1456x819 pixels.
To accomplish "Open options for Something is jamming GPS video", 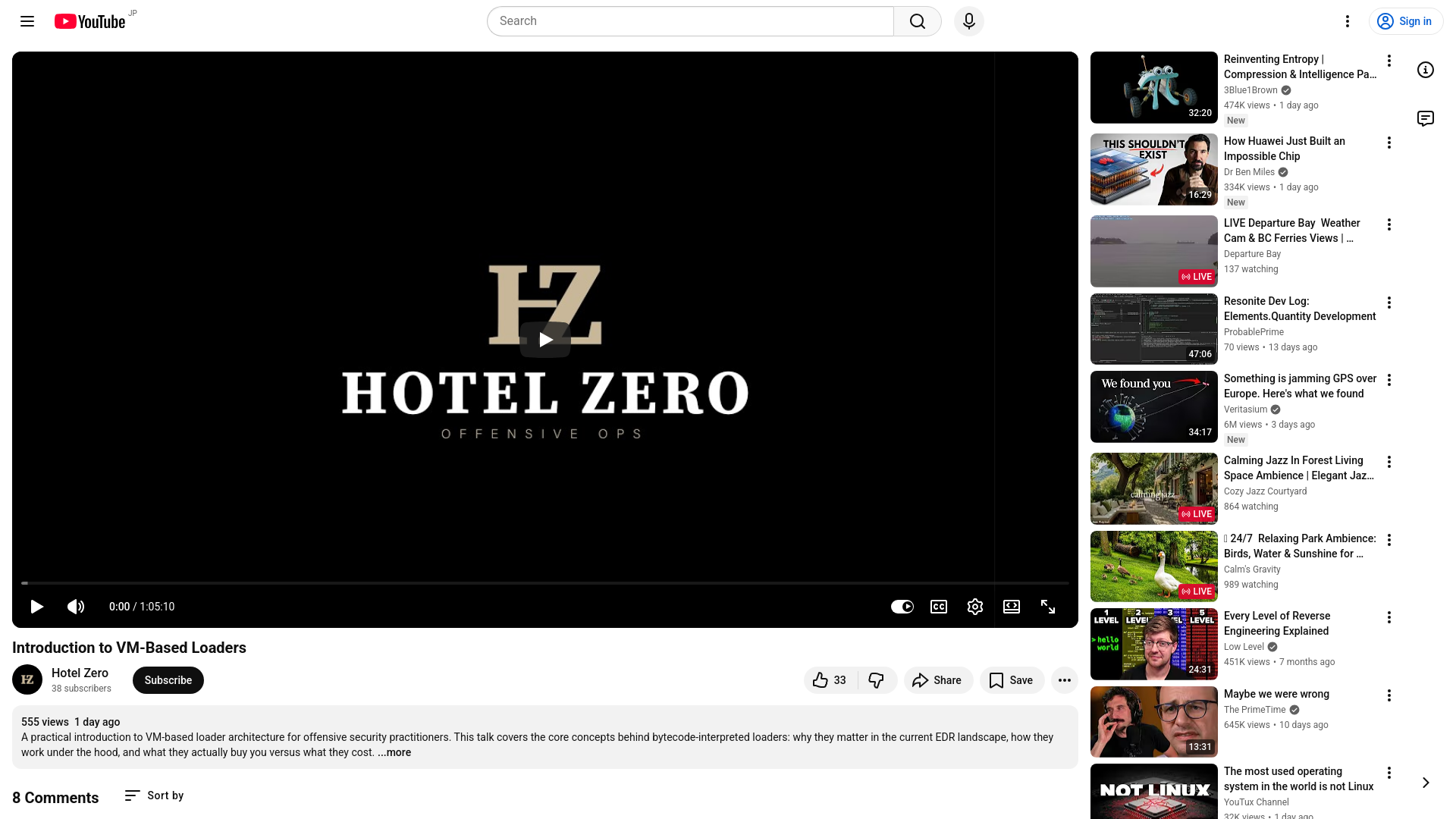I will (1389, 380).
